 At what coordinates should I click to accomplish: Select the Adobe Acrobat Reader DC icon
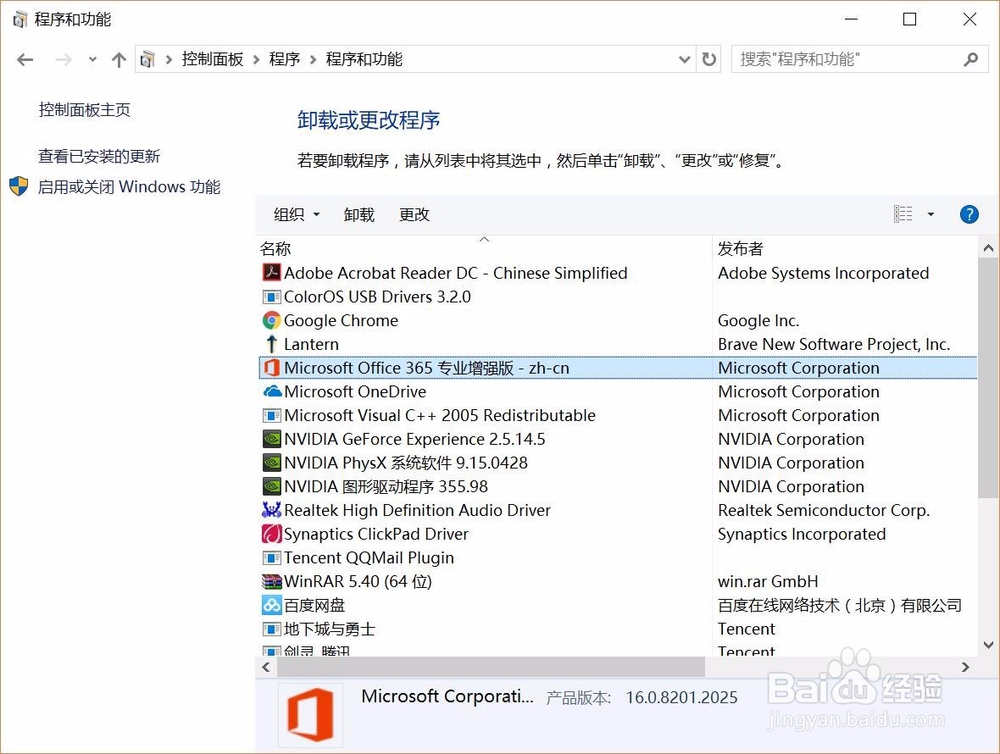271,272
